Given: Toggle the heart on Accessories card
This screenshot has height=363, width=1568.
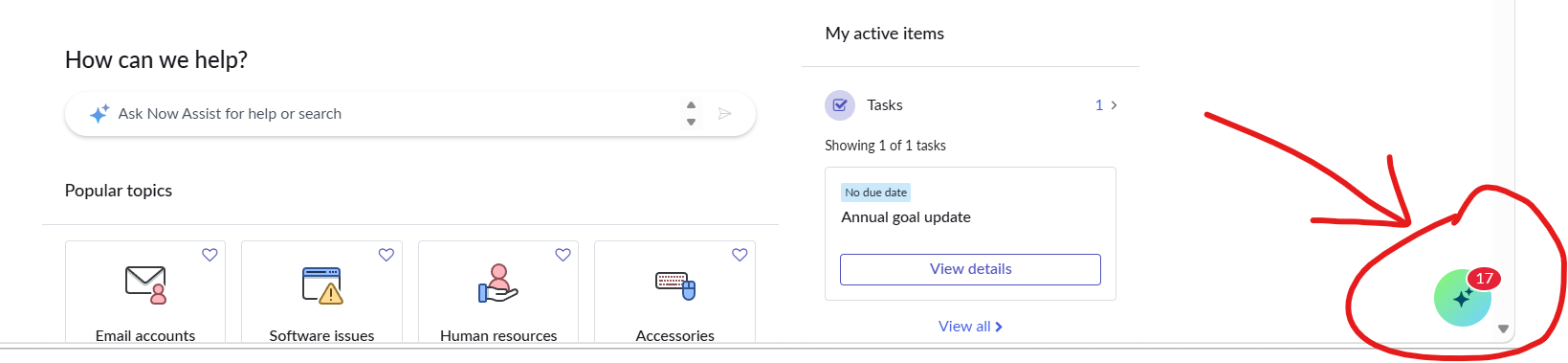Looking at the screenshot, I should [x=740, y=255].
